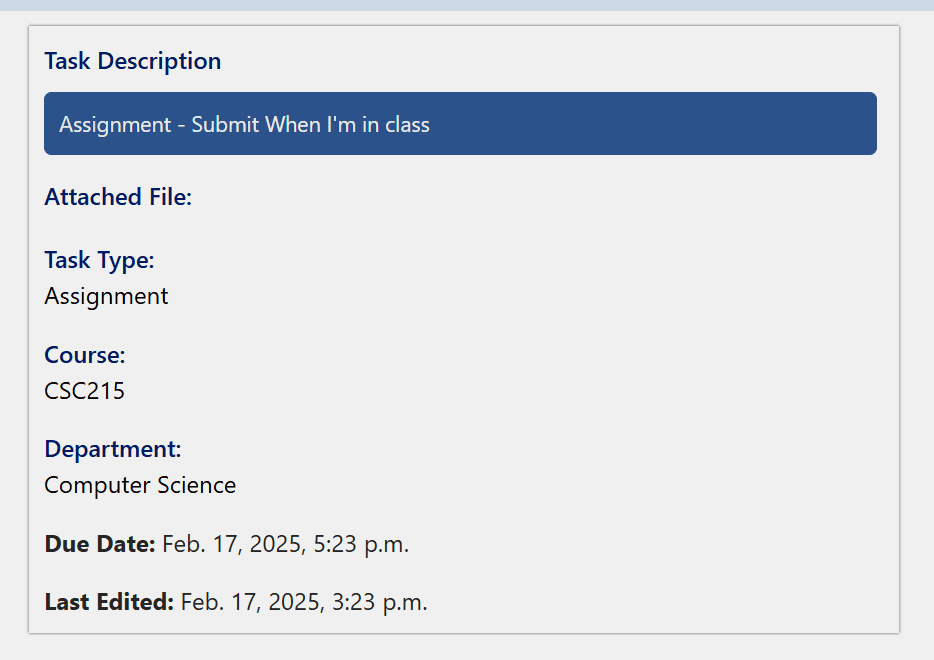Click the bold Due Date label

coord(100,545)
